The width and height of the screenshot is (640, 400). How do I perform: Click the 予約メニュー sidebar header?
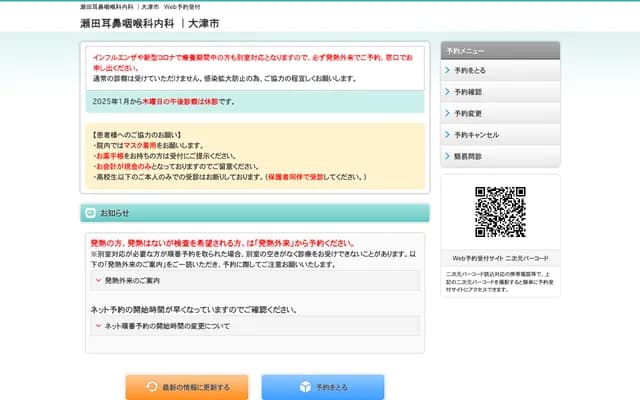pos(500,49)
